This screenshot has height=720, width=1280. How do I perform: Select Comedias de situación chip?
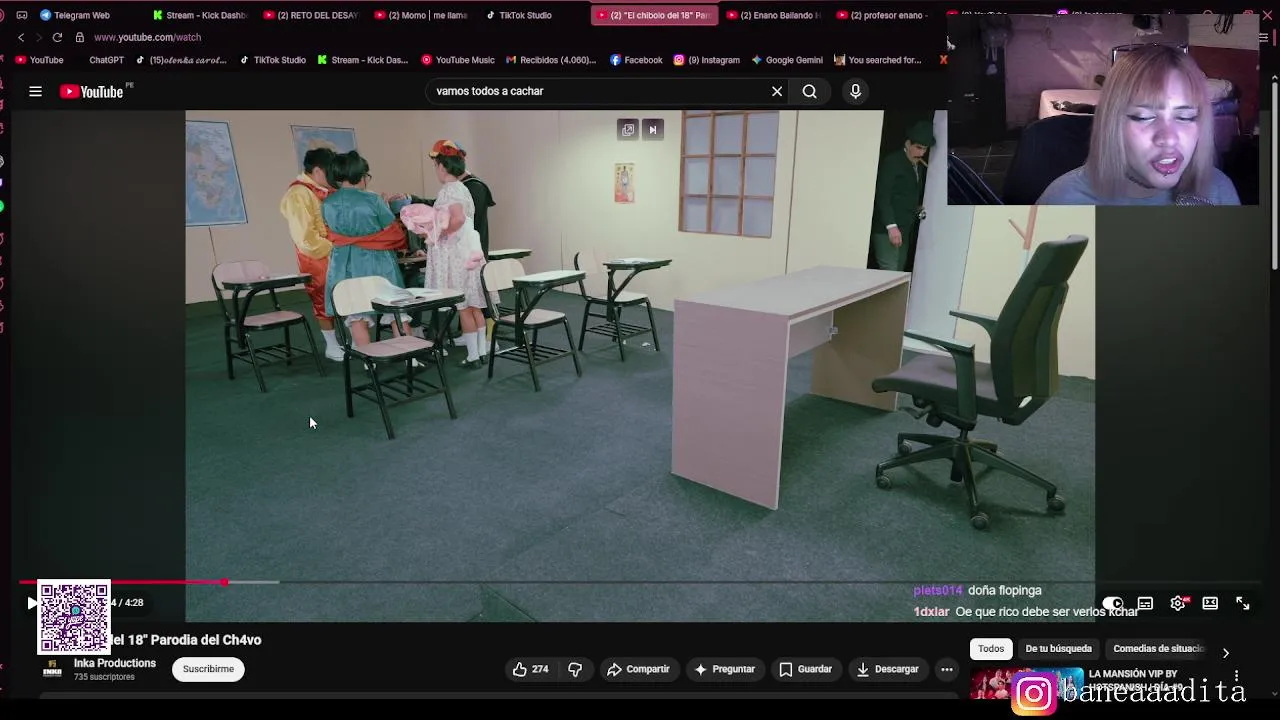[1158, 649]
